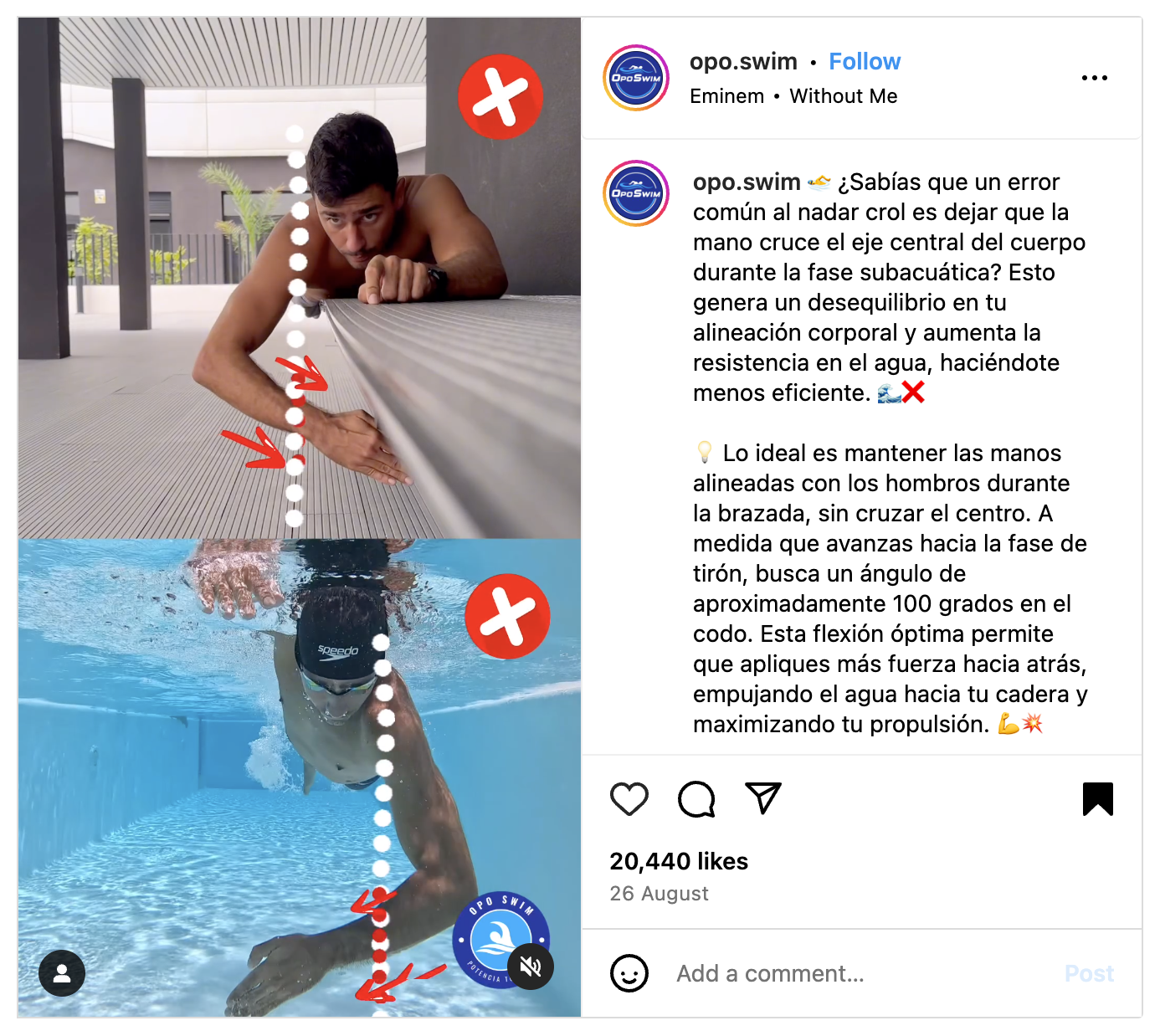Screen dimensions: 1160x1036
Task: Click the OPO SWIM logo watermark
Action: (x=500, y=940)
